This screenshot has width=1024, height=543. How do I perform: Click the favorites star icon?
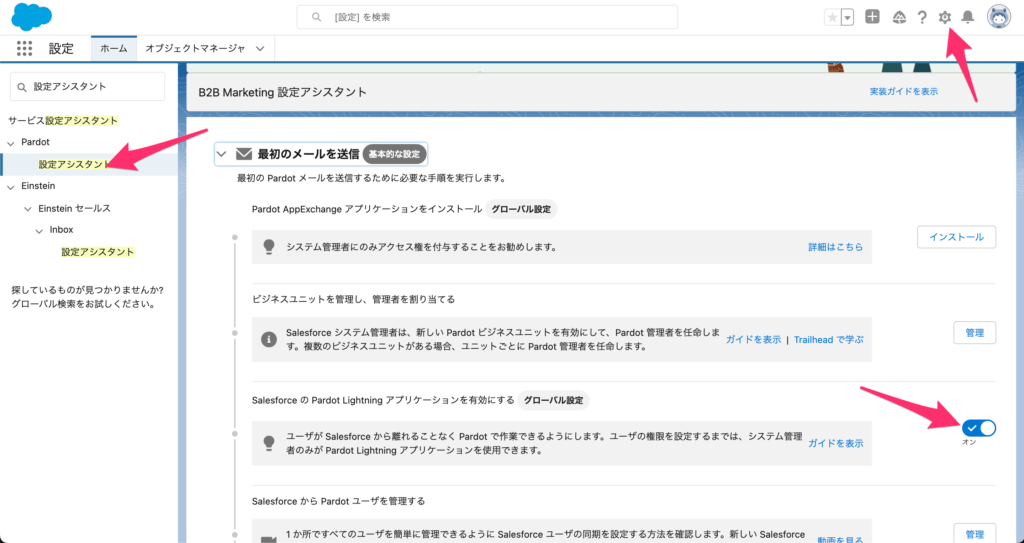832,18
